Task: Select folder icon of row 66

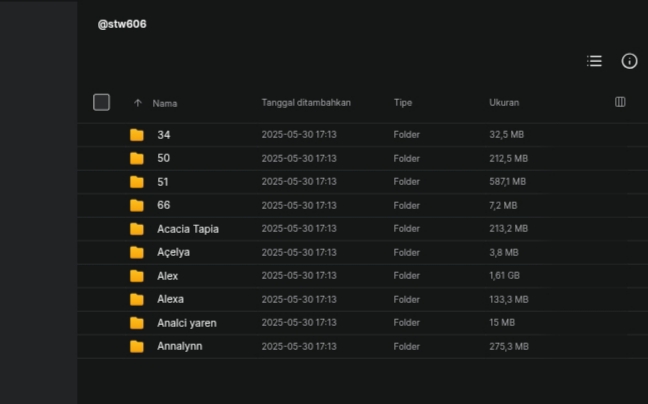Action: pyautogui.click(x=137, y=205)
